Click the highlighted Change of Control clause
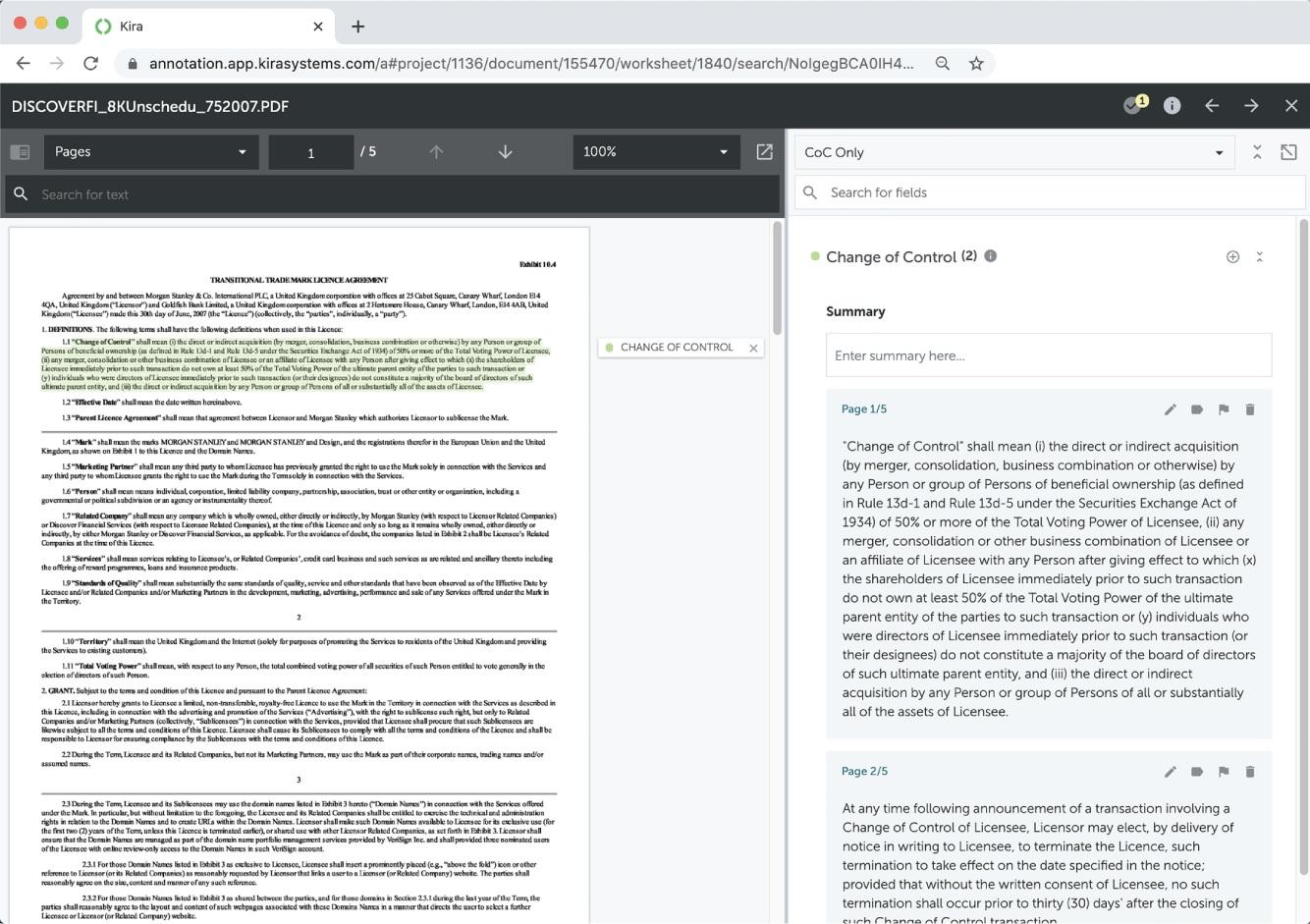Image resolution: width=1310 pixels, height=924 pixels. click(x=296, y=364)
